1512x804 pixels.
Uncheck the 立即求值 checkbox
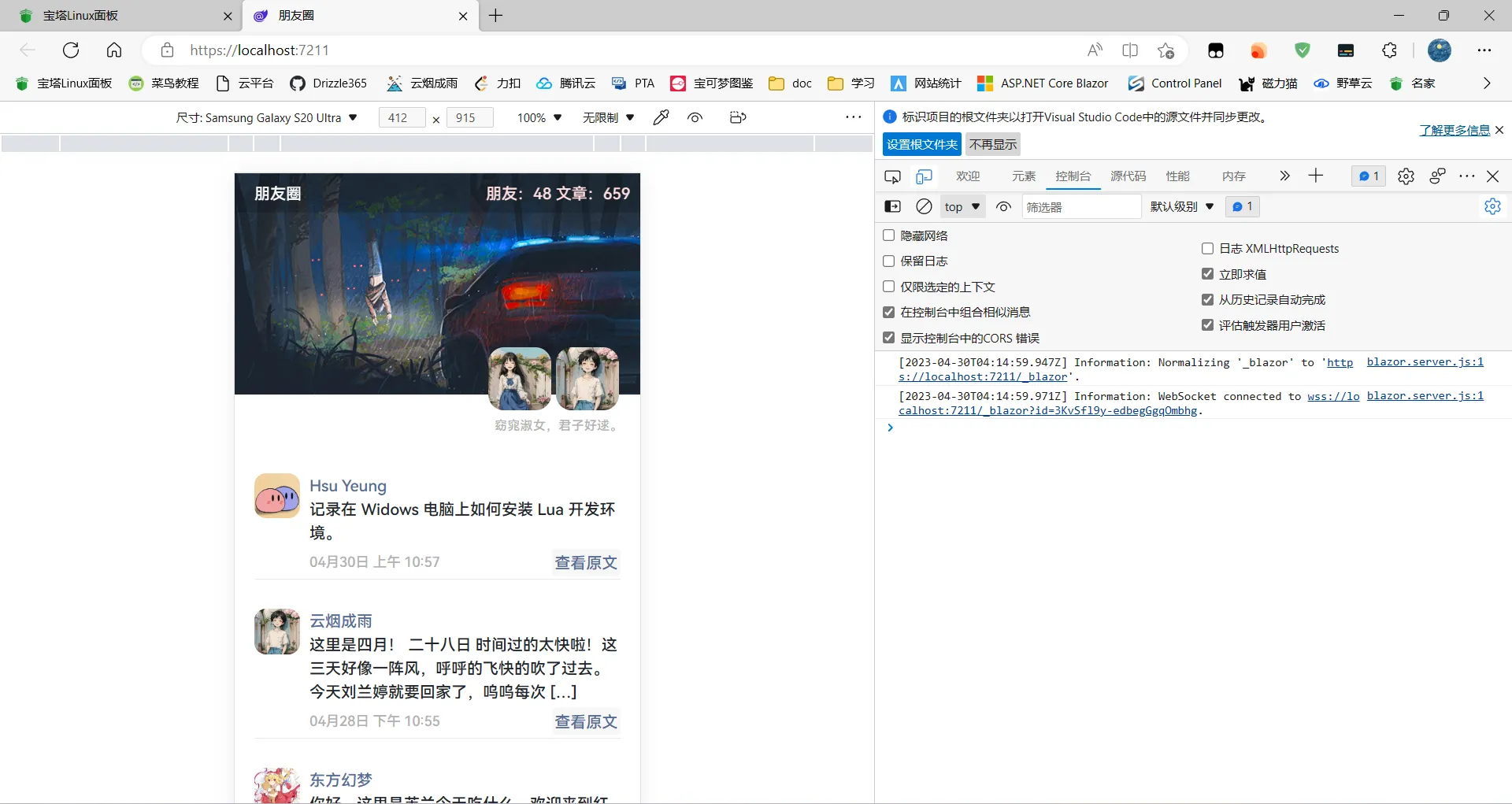pos(1207,274)
